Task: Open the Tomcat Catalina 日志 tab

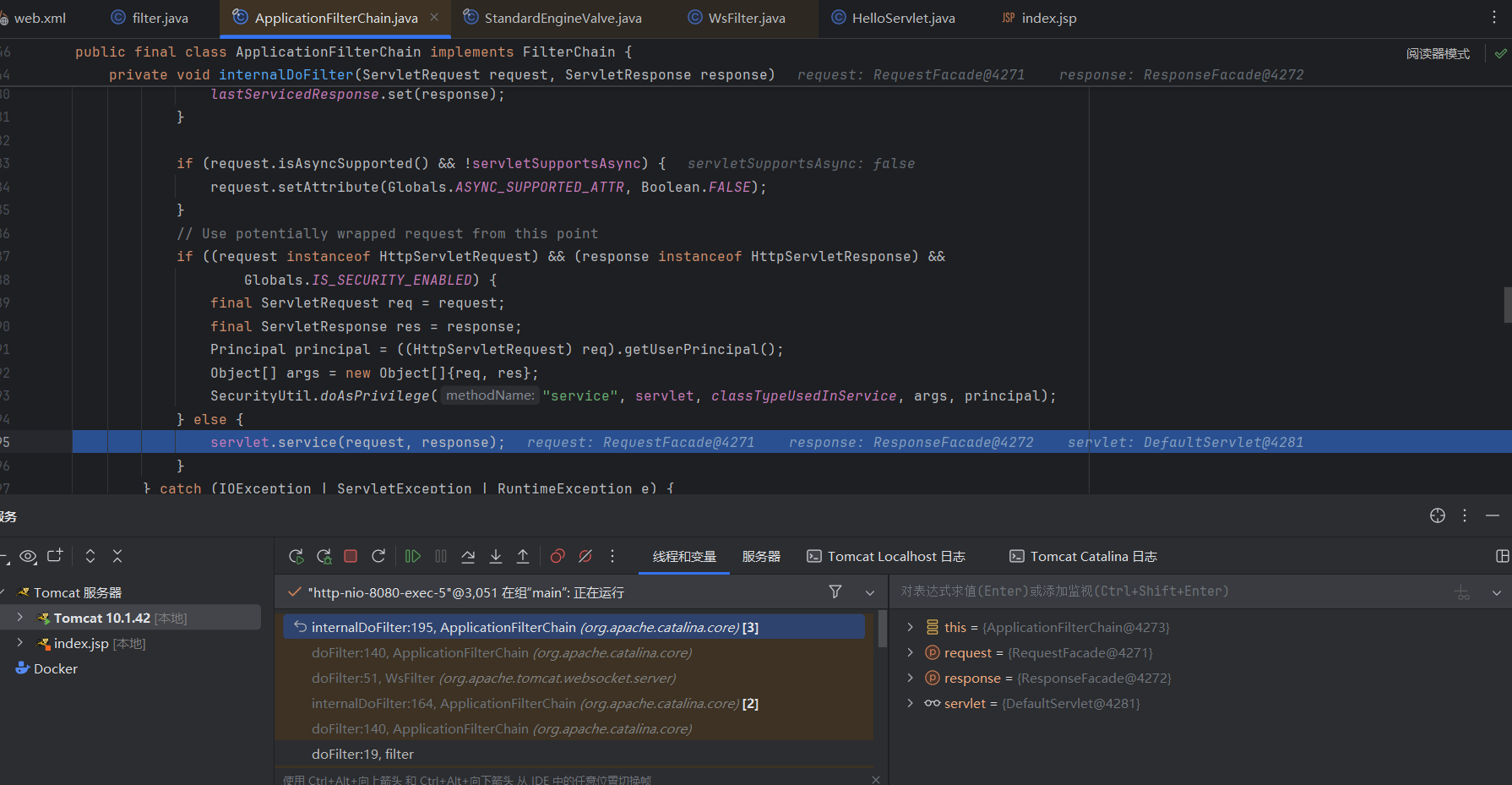Action: point(1084,556)
